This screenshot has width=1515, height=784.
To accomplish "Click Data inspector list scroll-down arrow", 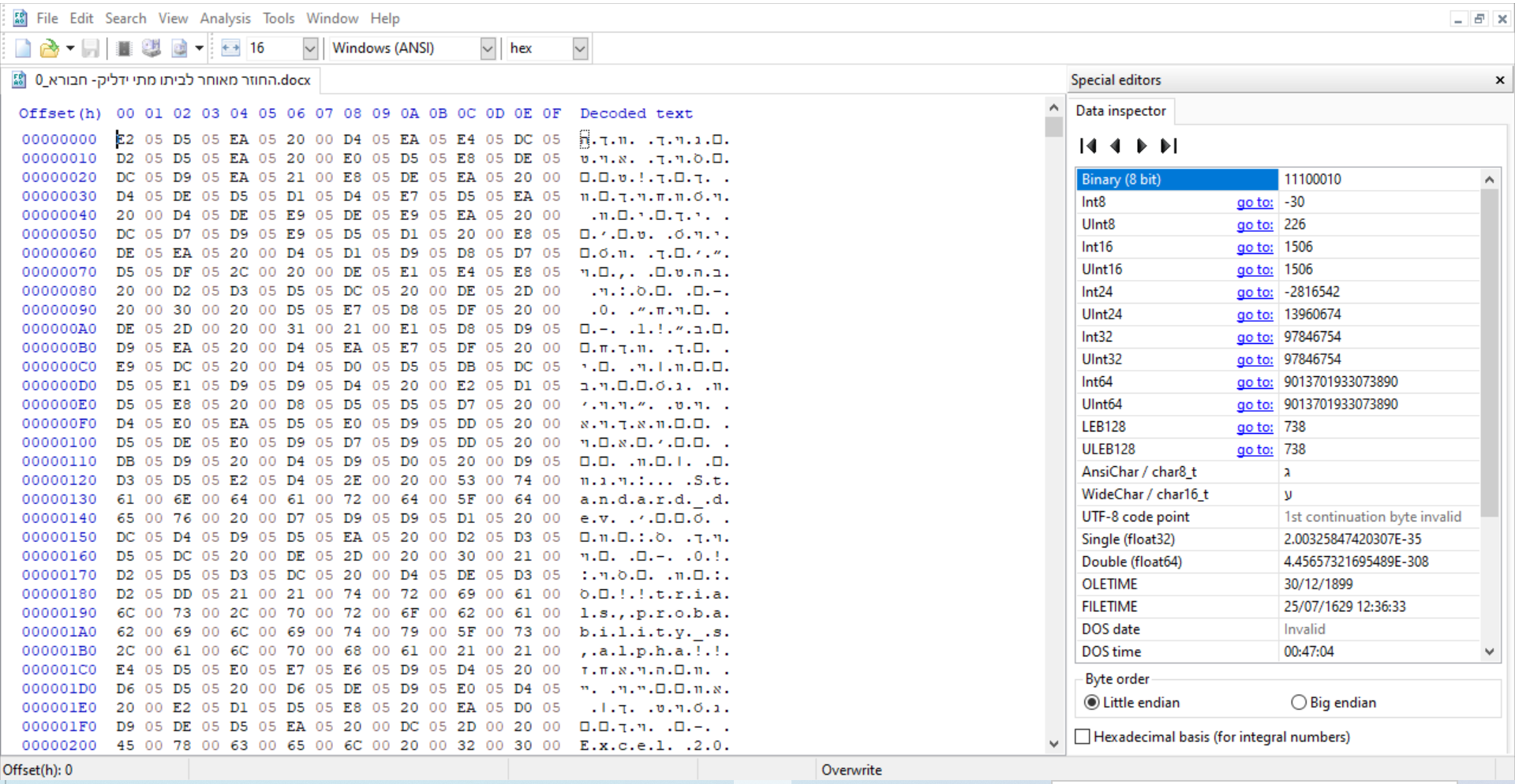I will tap(1489, 652).
